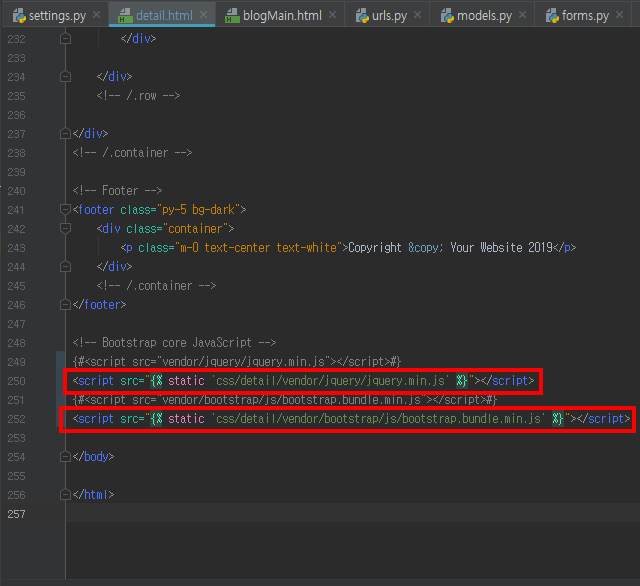Viewport: 640px width, 586px height.
Task: Switch to the forms.py tab
Action: [585, 16]
